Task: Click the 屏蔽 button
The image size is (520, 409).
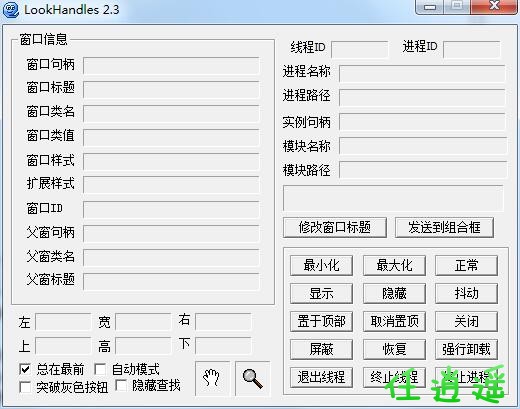Action: pyautogui.click(x=321, y=349)
